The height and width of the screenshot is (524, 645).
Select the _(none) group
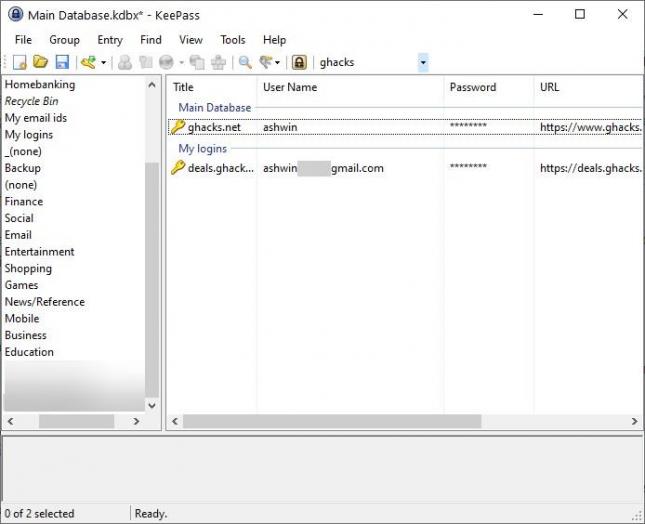[23, 152]
